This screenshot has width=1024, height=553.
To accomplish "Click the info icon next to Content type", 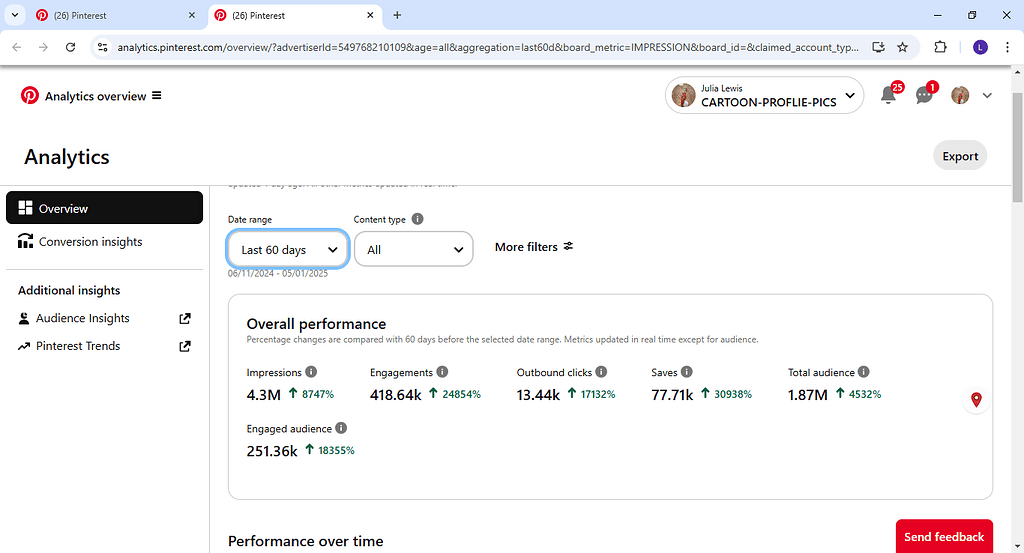I will pos(417,219).
